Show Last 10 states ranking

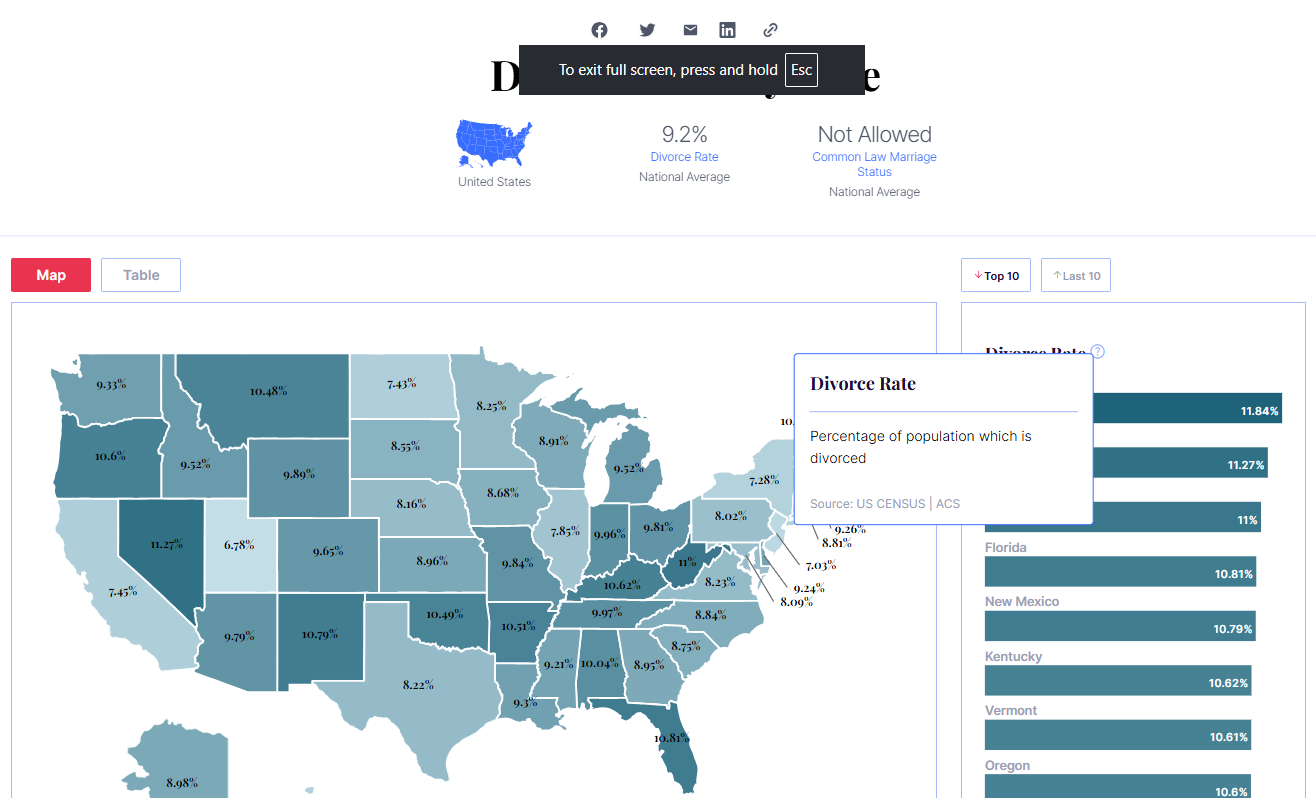click(1076, 275)
